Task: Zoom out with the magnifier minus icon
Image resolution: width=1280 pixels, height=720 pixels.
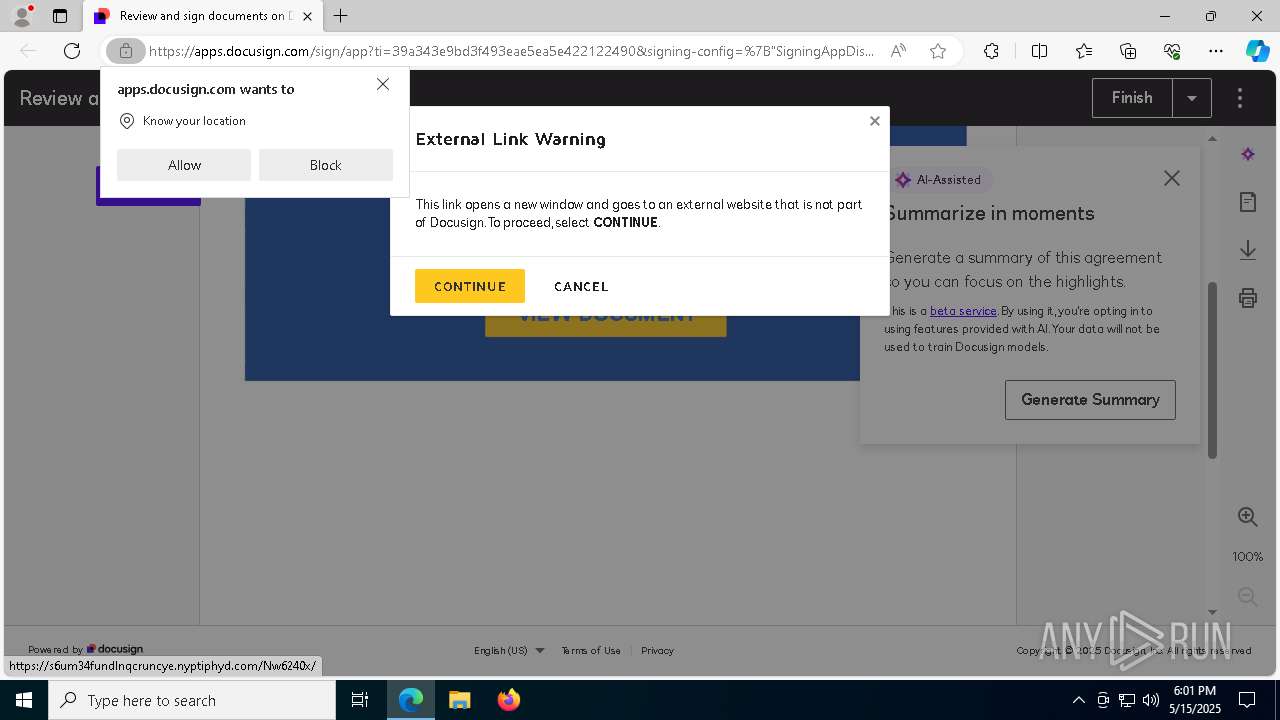Action: [1248, 597]
